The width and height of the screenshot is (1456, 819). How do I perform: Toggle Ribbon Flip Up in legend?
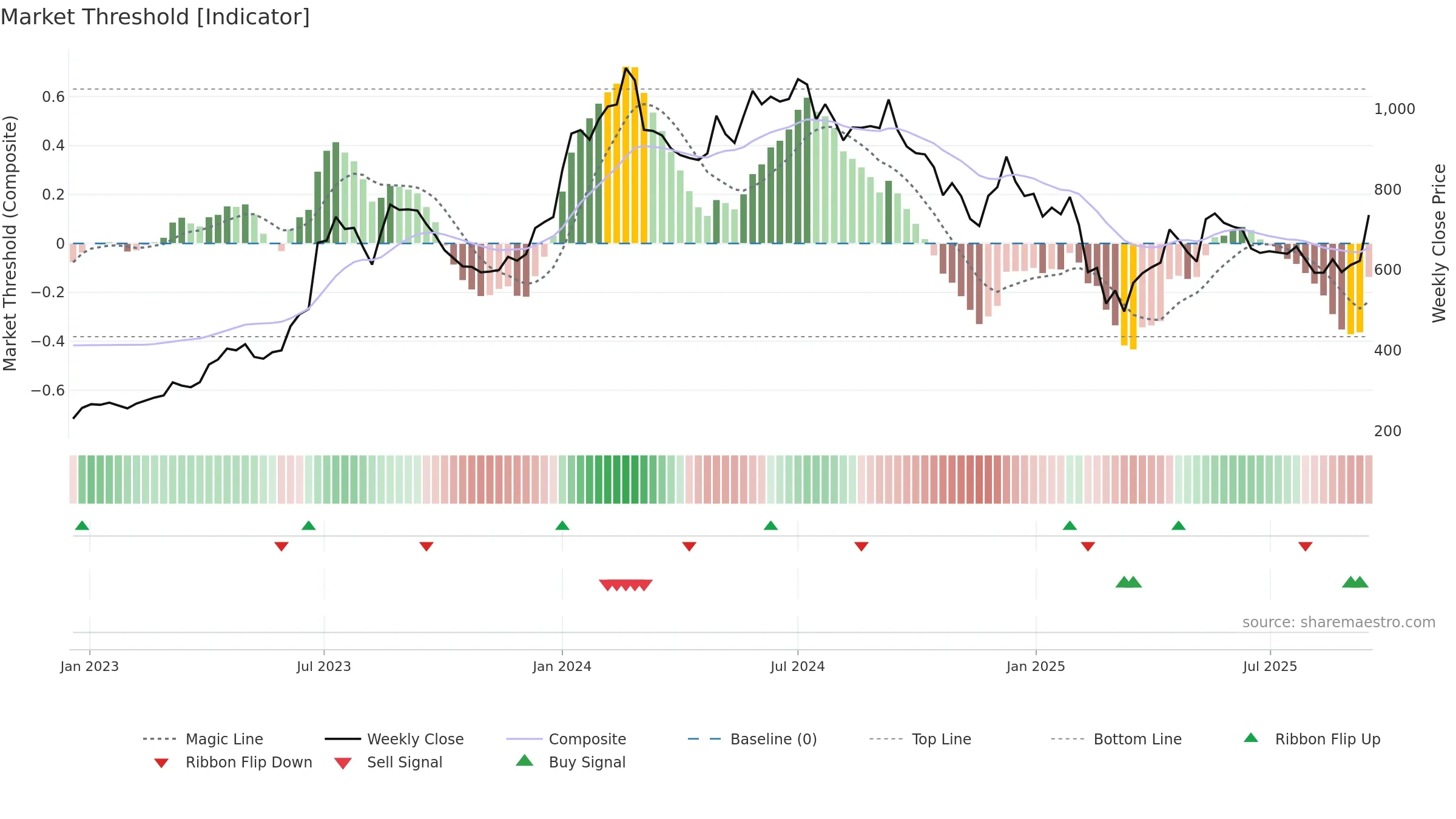(1312, 739)
